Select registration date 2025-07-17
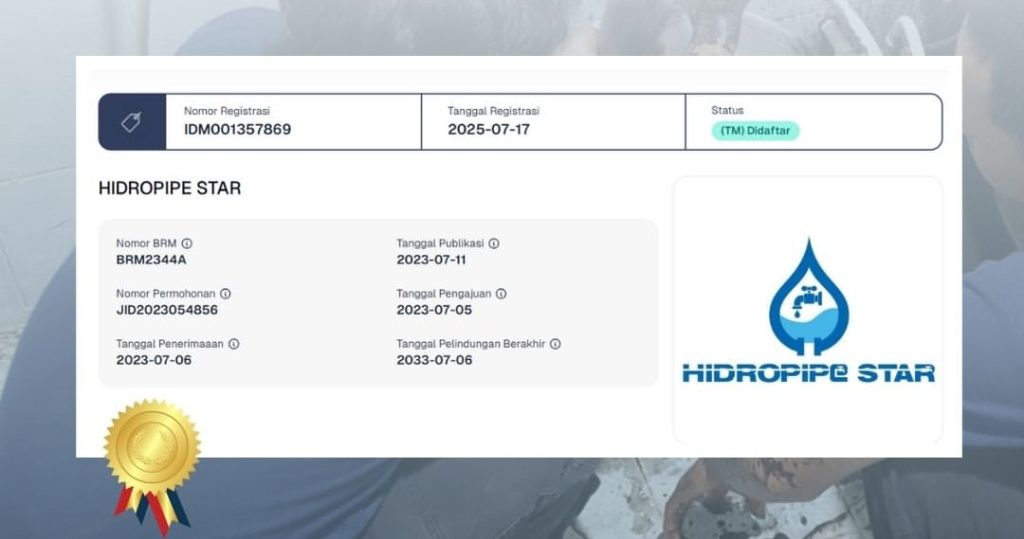 tap(488, 129)
